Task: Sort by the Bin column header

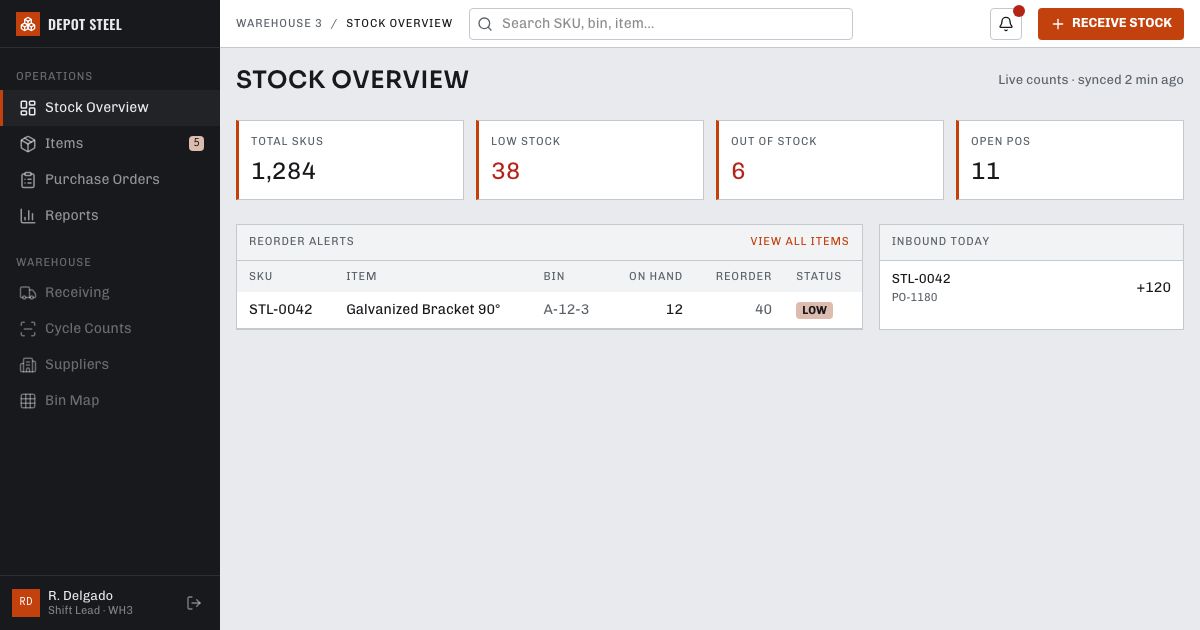Action: pos(554,277)
